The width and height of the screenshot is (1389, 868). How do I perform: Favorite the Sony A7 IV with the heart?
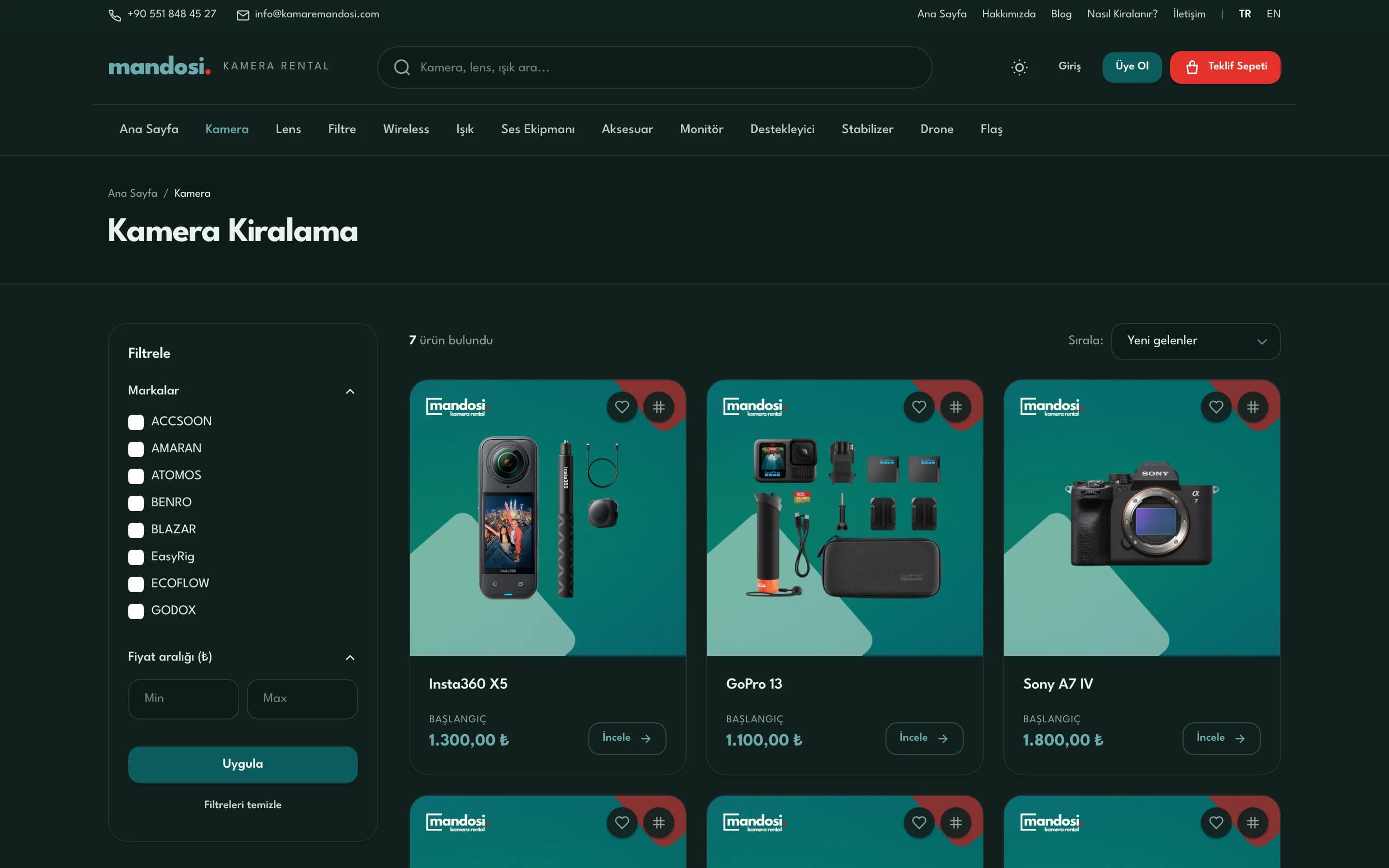(x=1216, y=407)
